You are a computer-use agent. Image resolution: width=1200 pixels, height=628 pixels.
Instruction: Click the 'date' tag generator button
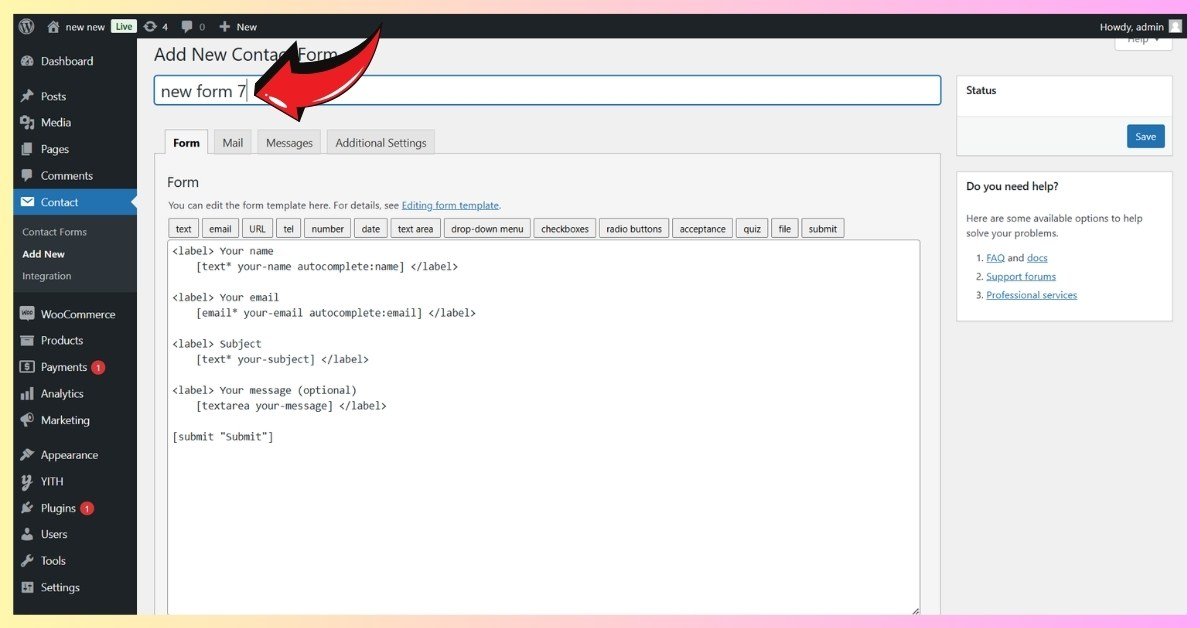371,229
